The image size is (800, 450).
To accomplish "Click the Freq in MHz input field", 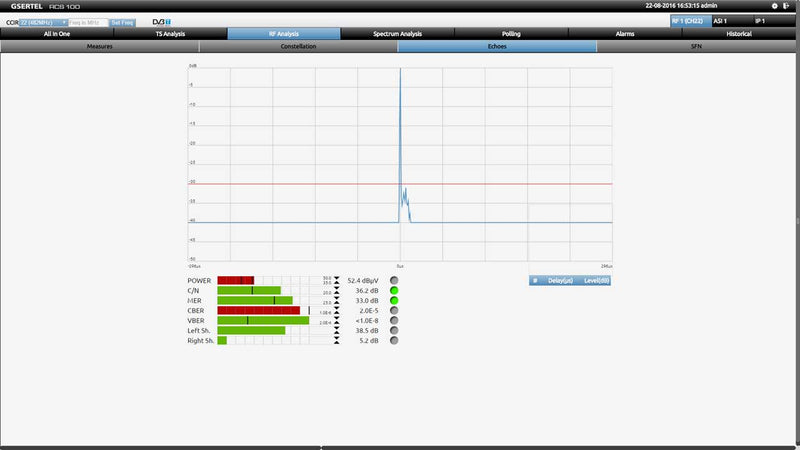I will pos(87,21).
